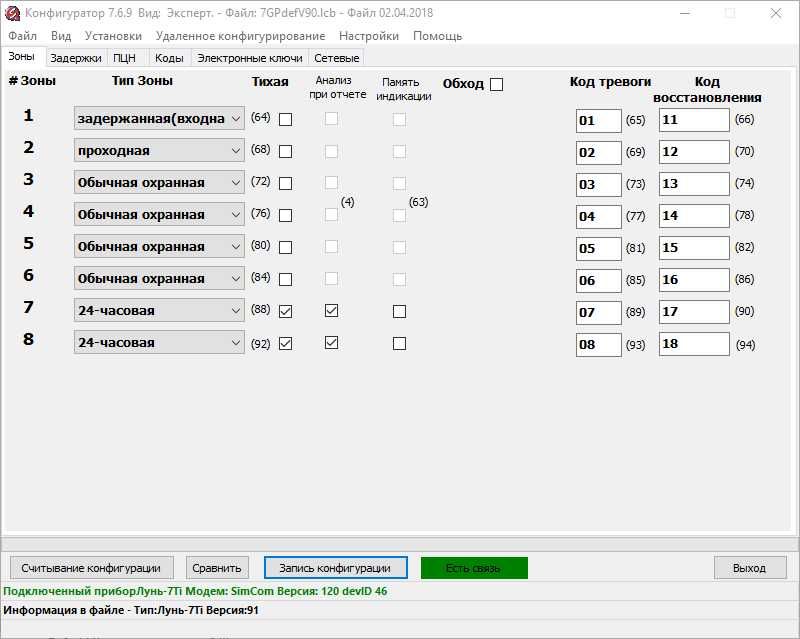800x639 pixels.
Task: Open the Файл menu
Action: click(22, 36)
